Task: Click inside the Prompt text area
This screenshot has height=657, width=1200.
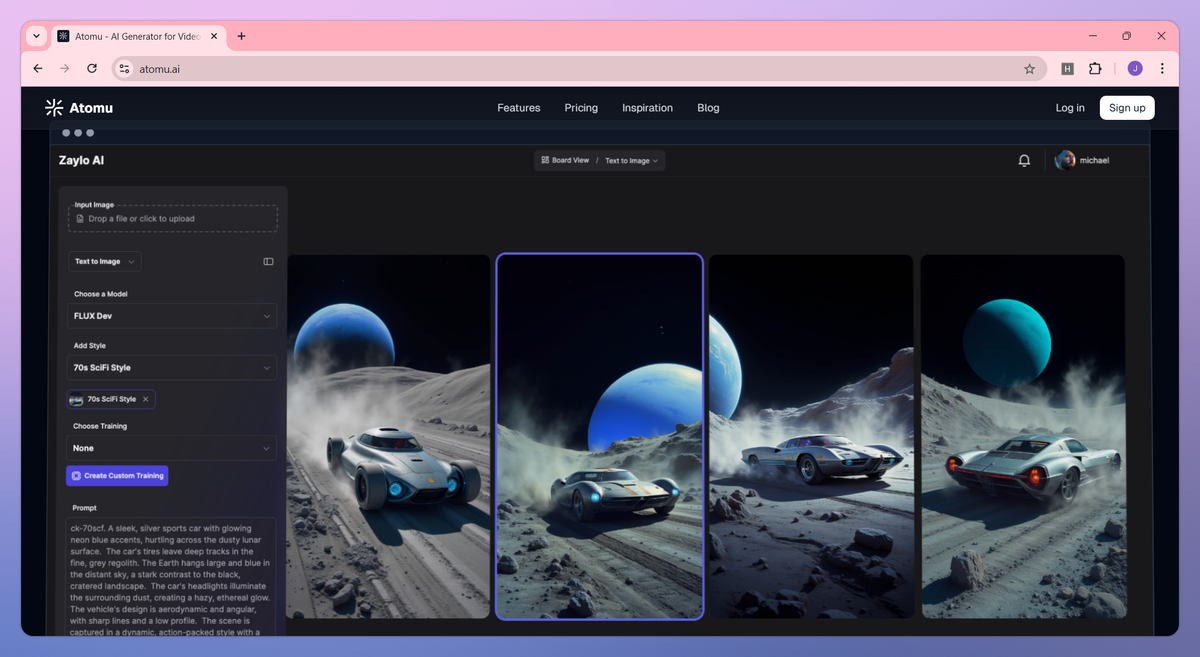Action: 172,575
